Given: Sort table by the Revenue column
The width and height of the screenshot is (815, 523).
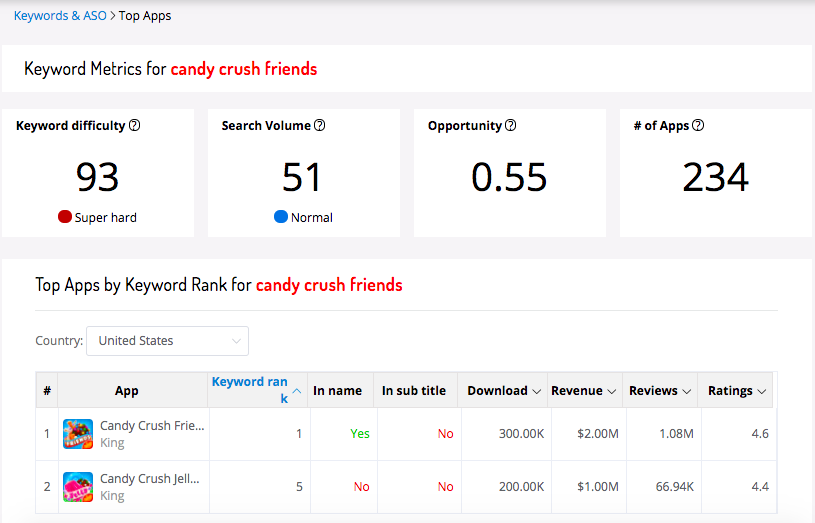Looking at the screenshot, I should click(x=583, y=390).
